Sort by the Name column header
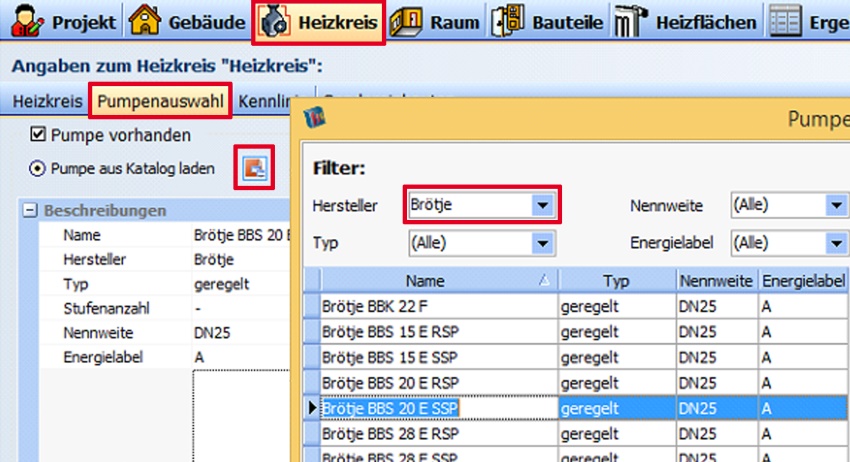850x462 pixels. coord(439,281)
